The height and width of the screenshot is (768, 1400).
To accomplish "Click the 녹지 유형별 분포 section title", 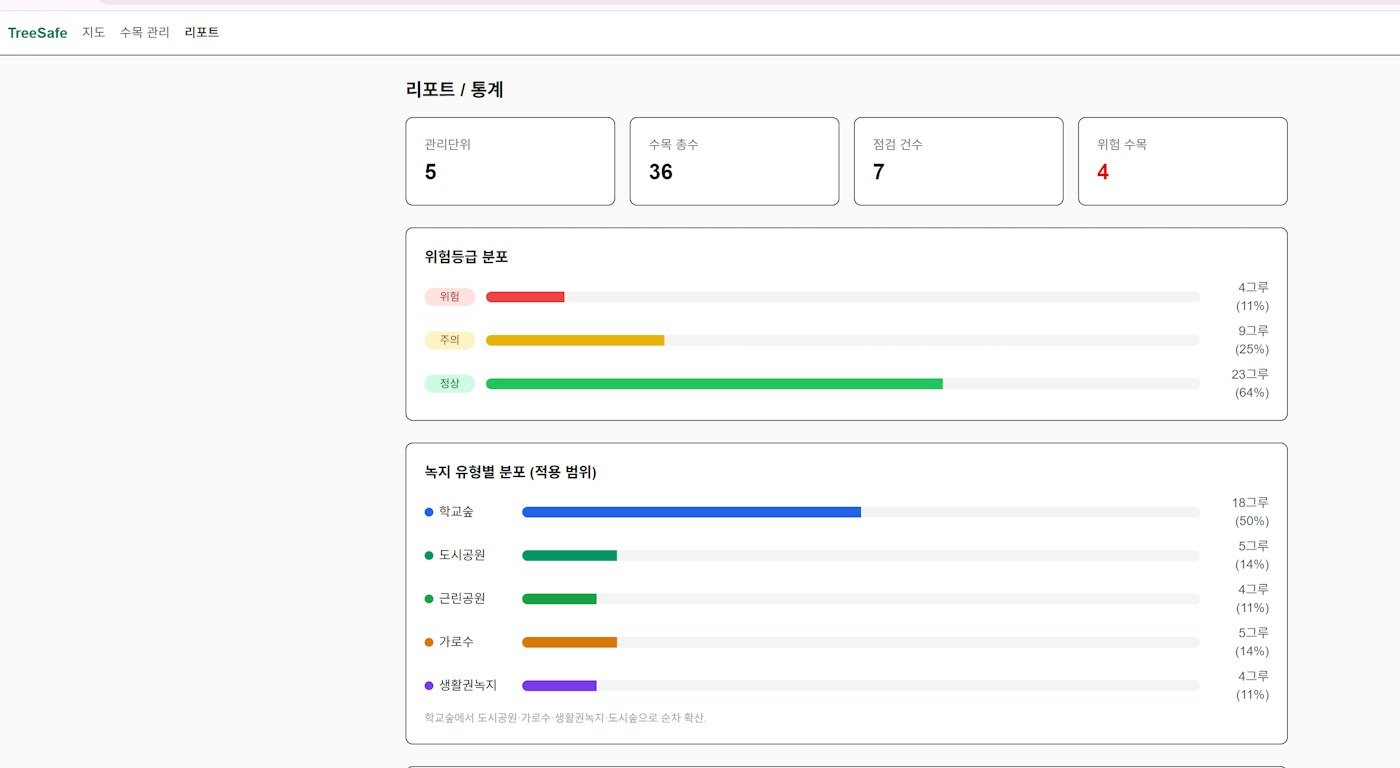I will [511, 472].
